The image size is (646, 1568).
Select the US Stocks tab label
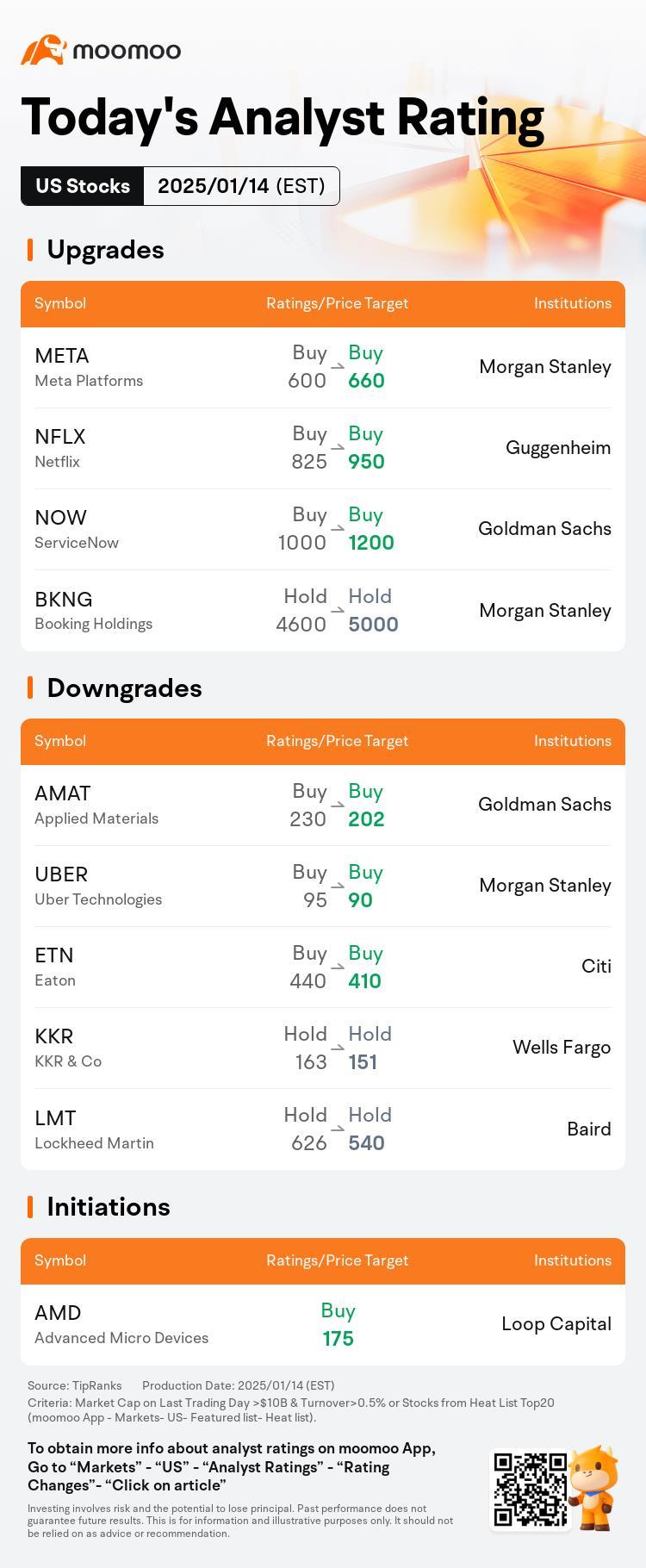83,186
